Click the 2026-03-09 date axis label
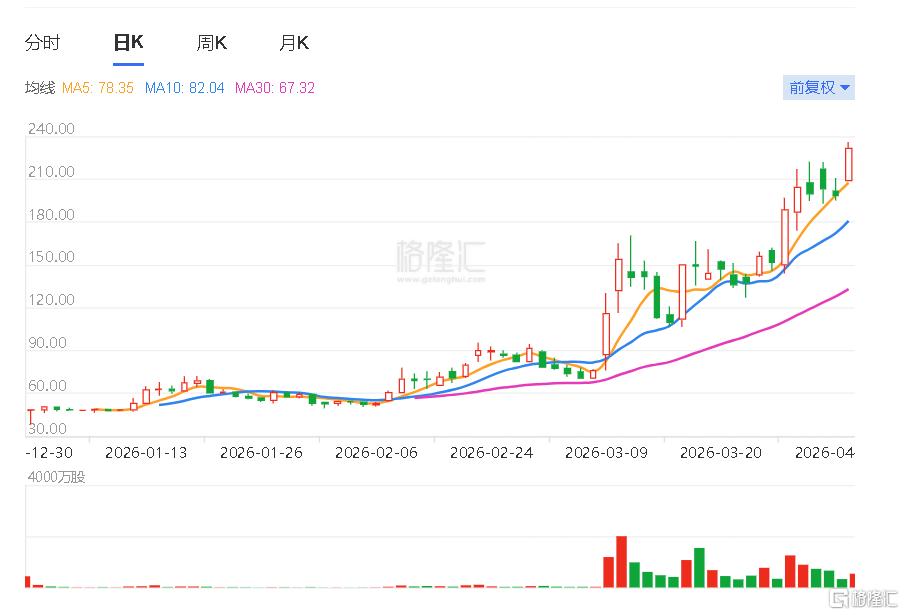The height and width of the screenshot is (615, 904). tap(606, 452)
